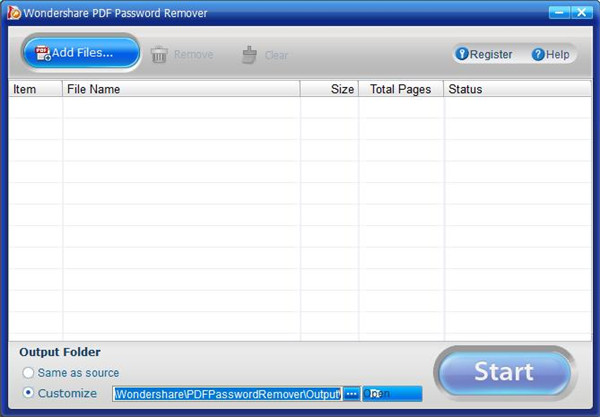Open the Help link

(x=551, y=54)
